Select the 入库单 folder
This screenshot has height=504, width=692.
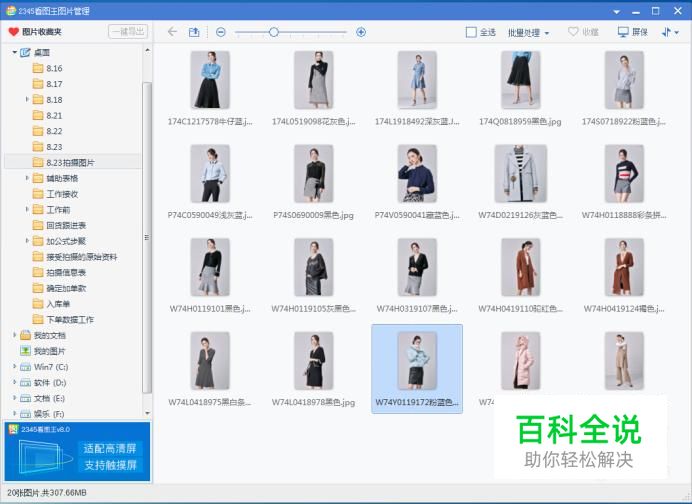(52, 304)
